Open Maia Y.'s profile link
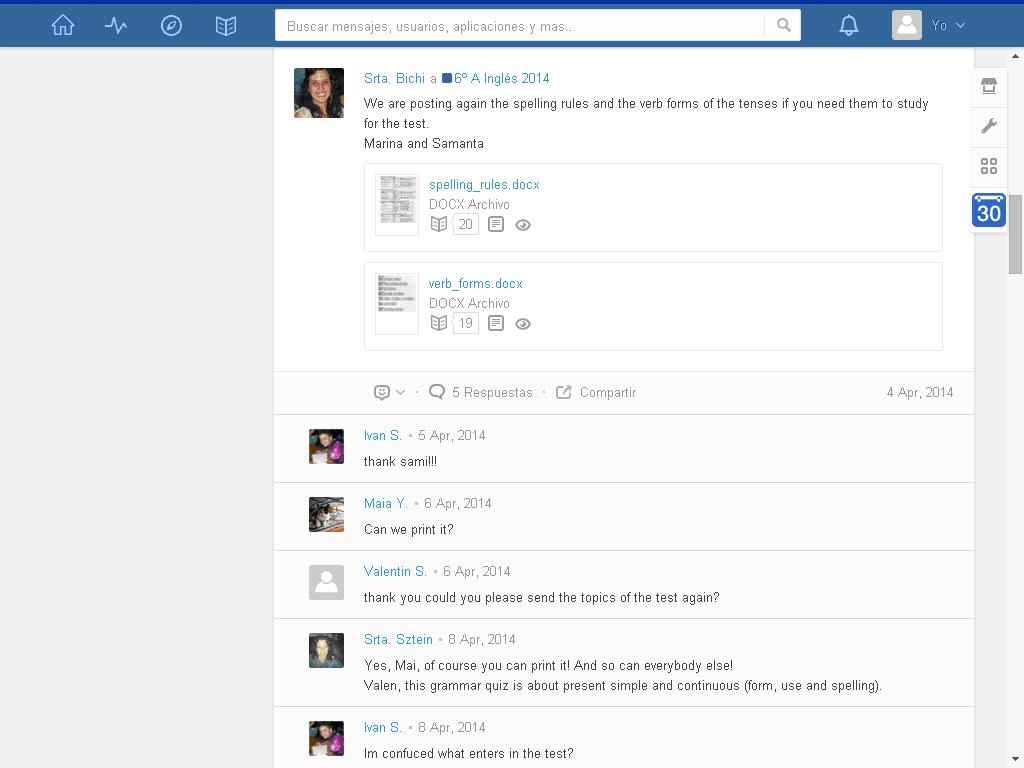 tap(385, 504)
